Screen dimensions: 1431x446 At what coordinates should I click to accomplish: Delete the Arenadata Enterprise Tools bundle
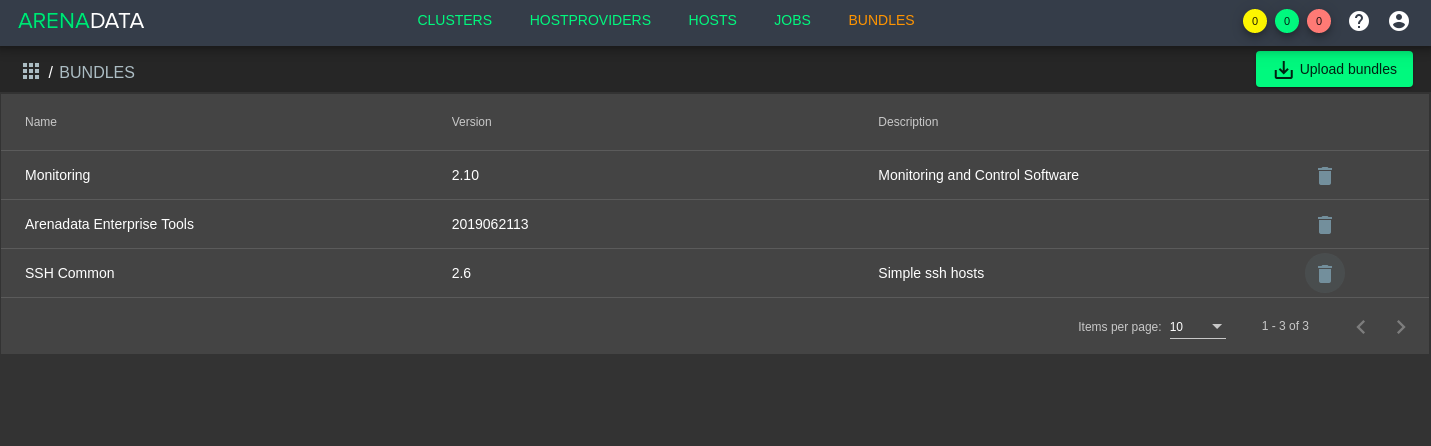[x=1325, y=225]
